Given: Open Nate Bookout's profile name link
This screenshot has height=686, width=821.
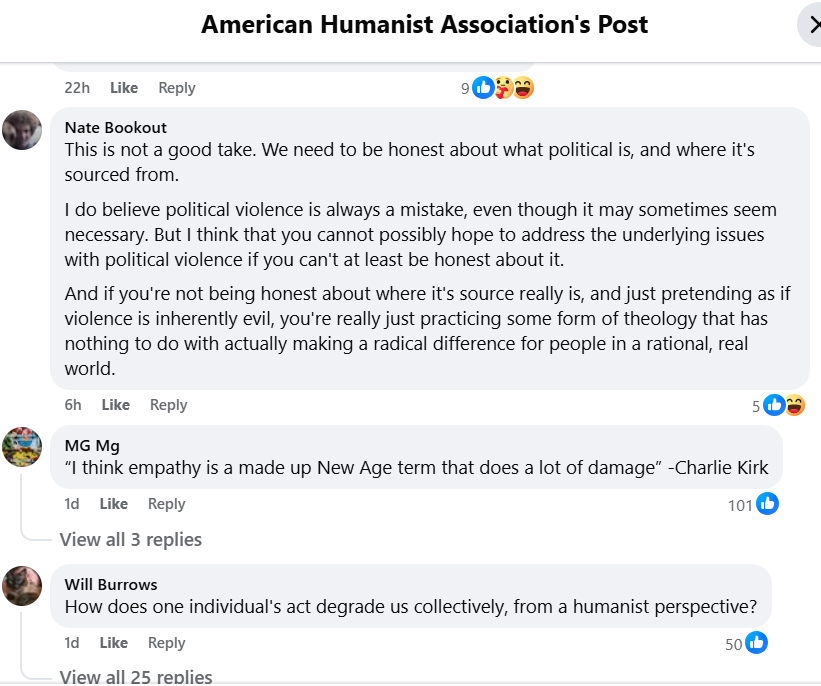Looking at the screenshot, I should 116,128.
